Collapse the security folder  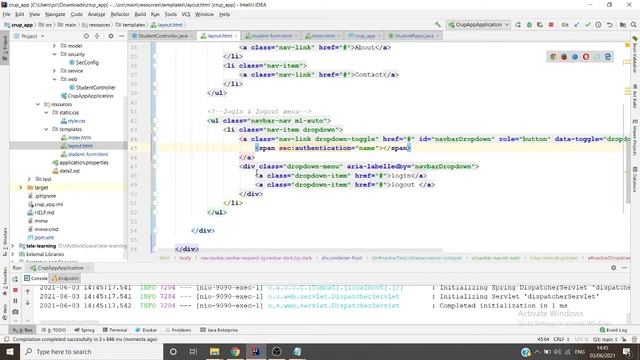(x=54, y=54)
